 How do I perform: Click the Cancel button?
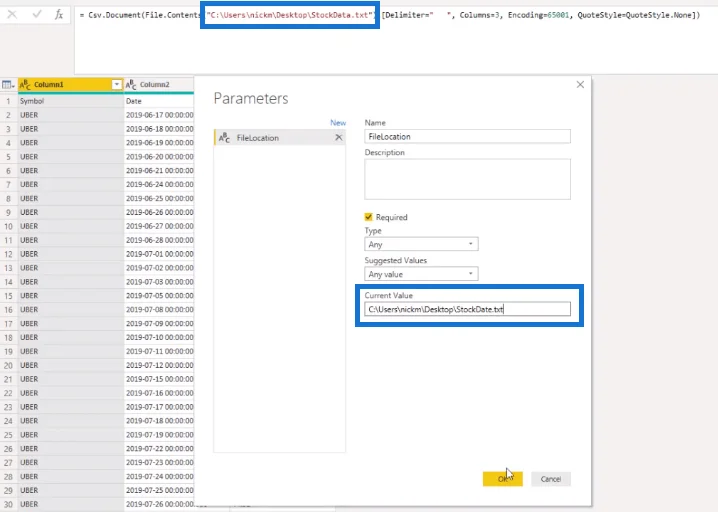click(x=550, y=479)
